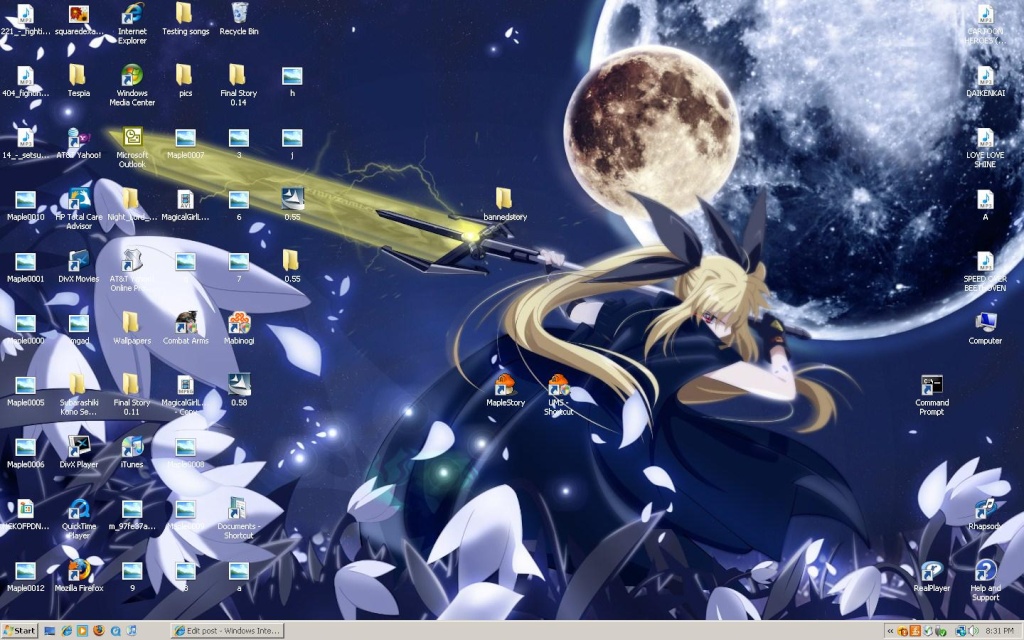Select the 14_-_setsu... MP3 file
1024x640 pixels.
point(25,143)
